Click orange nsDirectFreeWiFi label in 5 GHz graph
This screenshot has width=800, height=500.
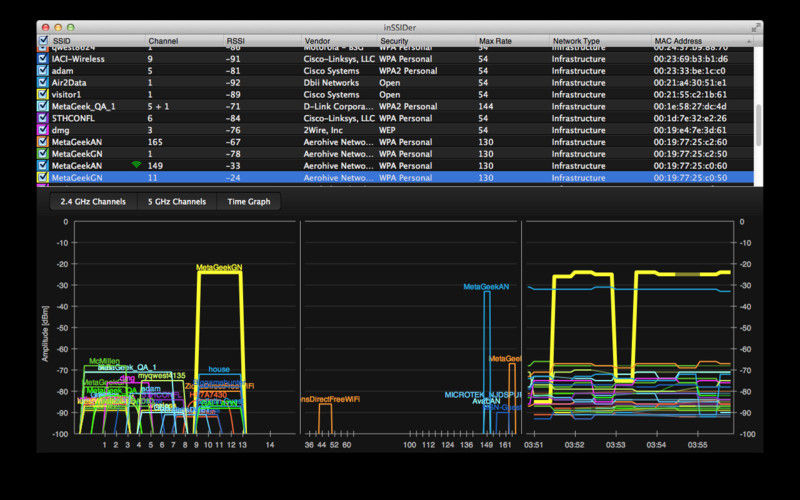(x=330, y=399)
